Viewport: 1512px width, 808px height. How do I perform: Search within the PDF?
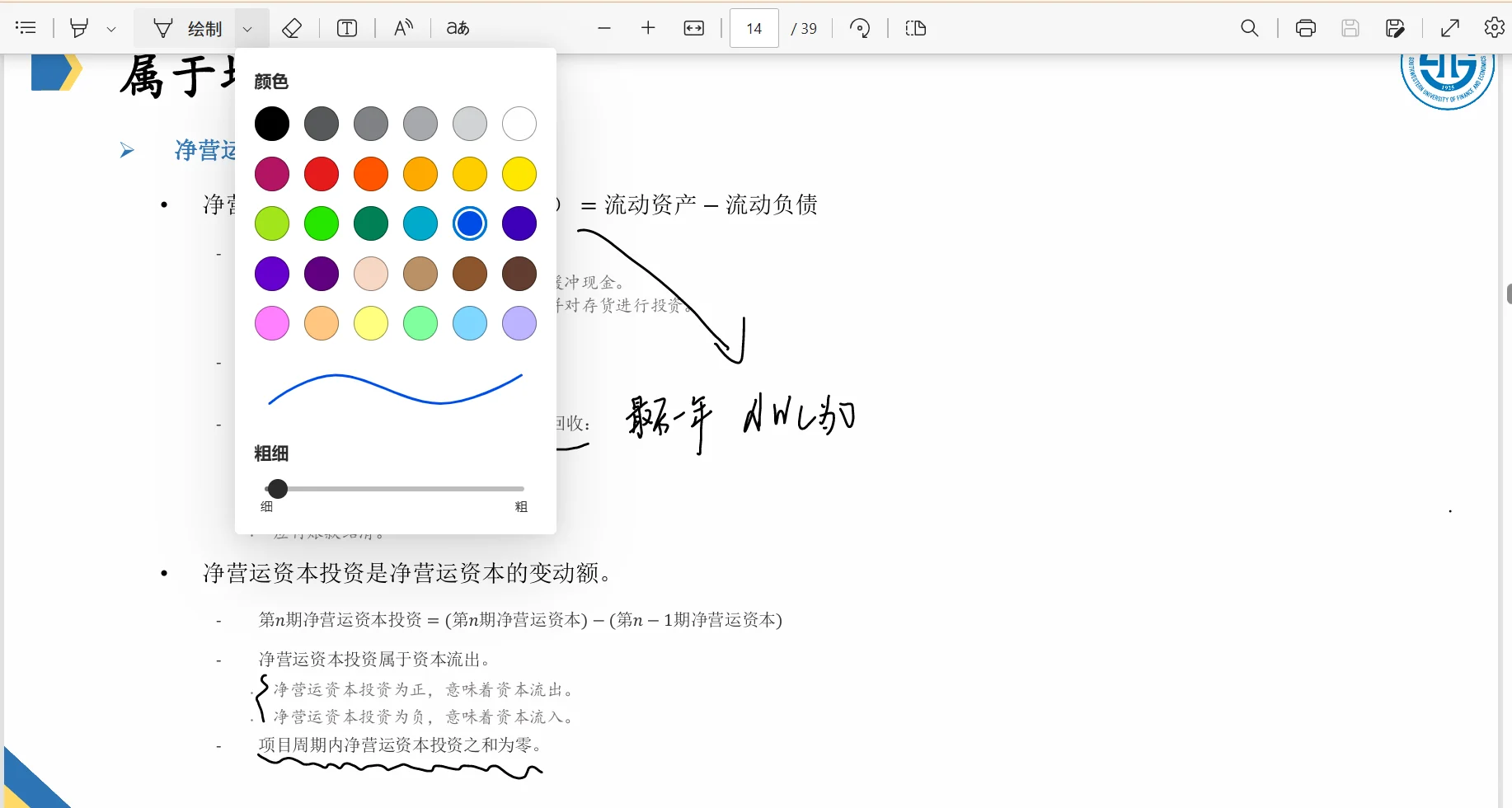click(x=1249, y=27)
